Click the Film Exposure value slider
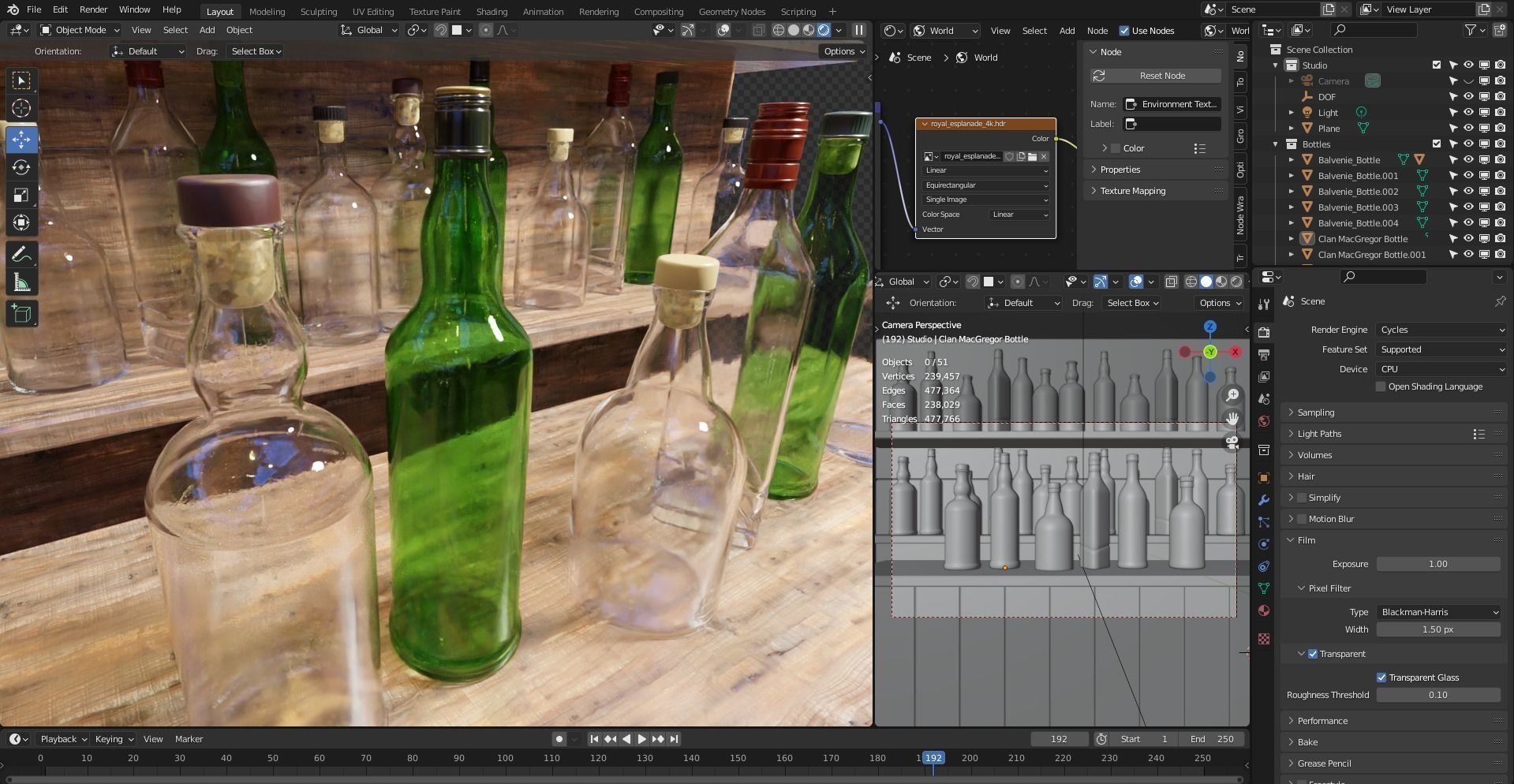This screenshot has height=784, width=1514. [x=1438, y=564]
